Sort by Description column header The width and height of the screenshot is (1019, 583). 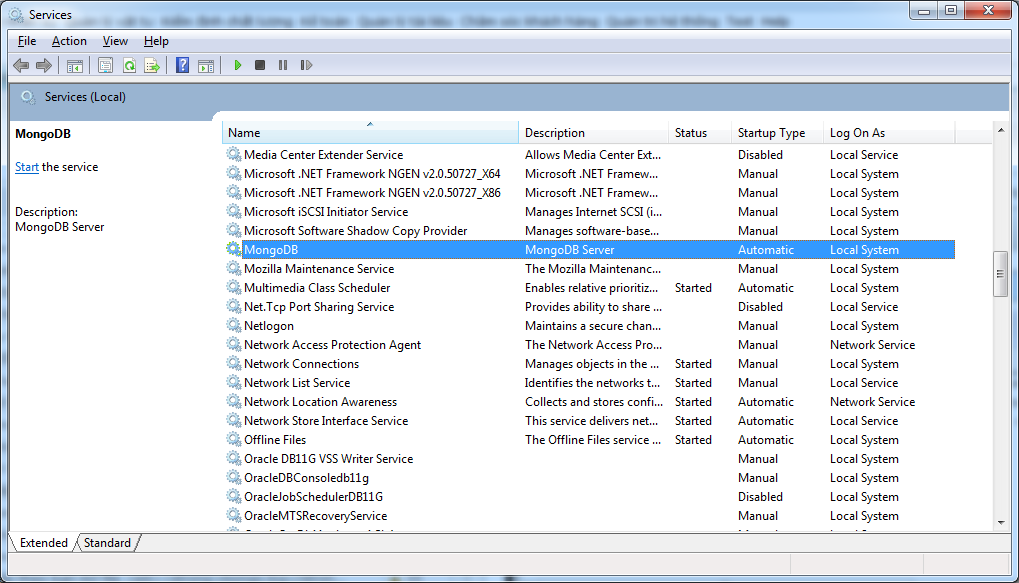[593, 133]
